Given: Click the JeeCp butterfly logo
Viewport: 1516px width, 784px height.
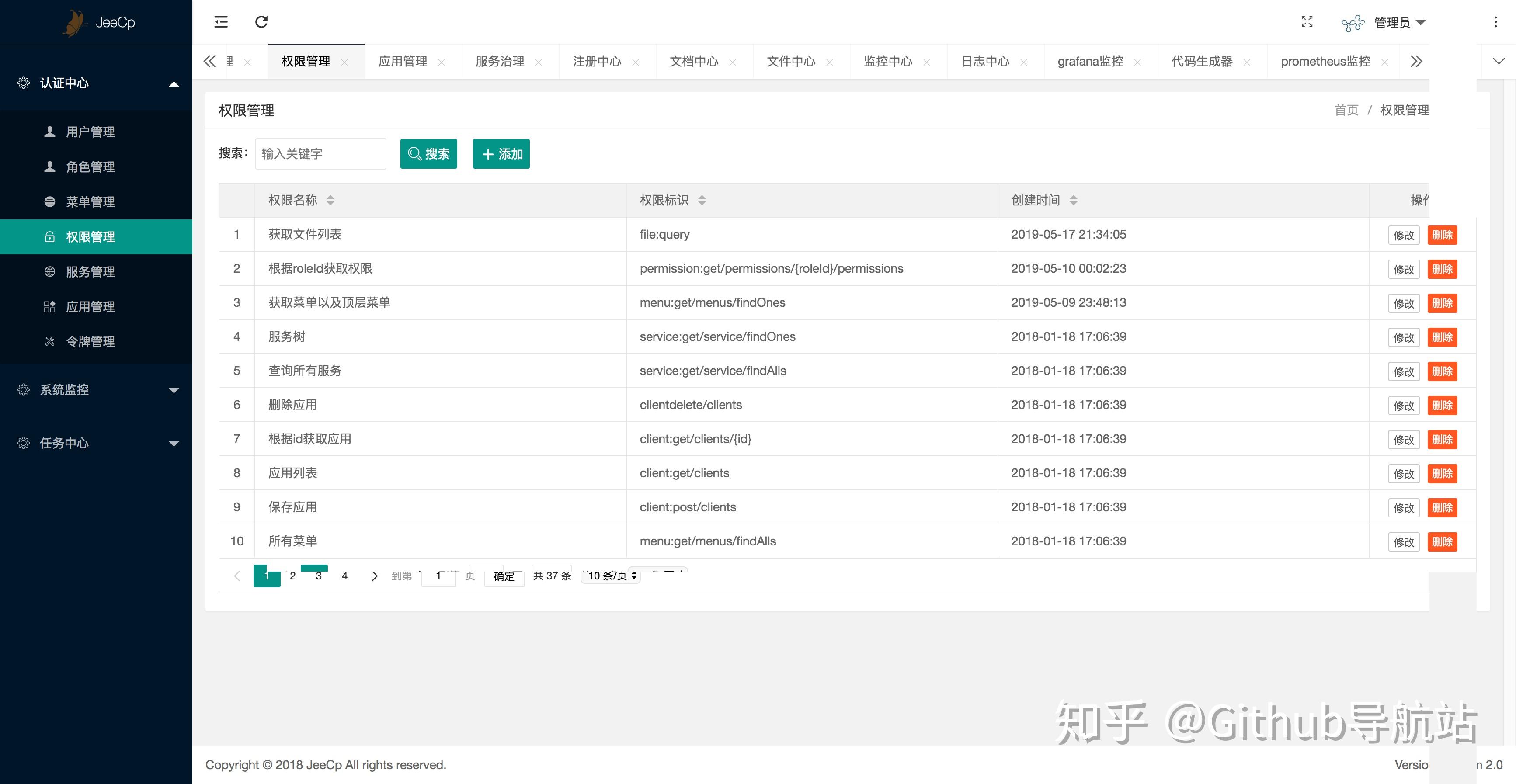Looking at the screenshot, I should point(75,22).
